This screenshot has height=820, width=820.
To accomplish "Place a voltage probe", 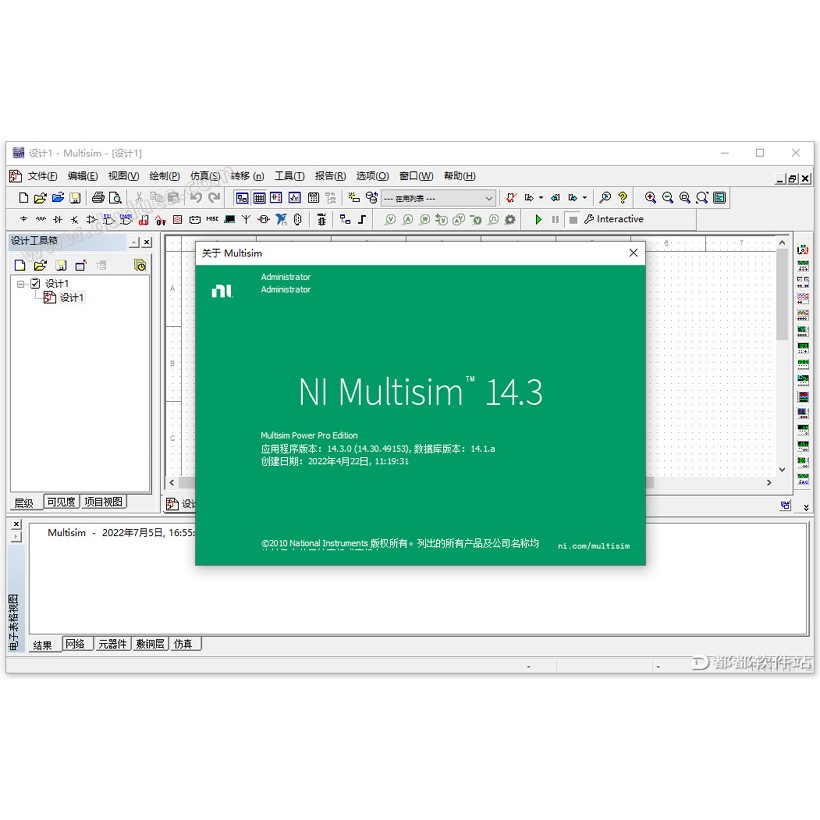I will coord(390,220).
